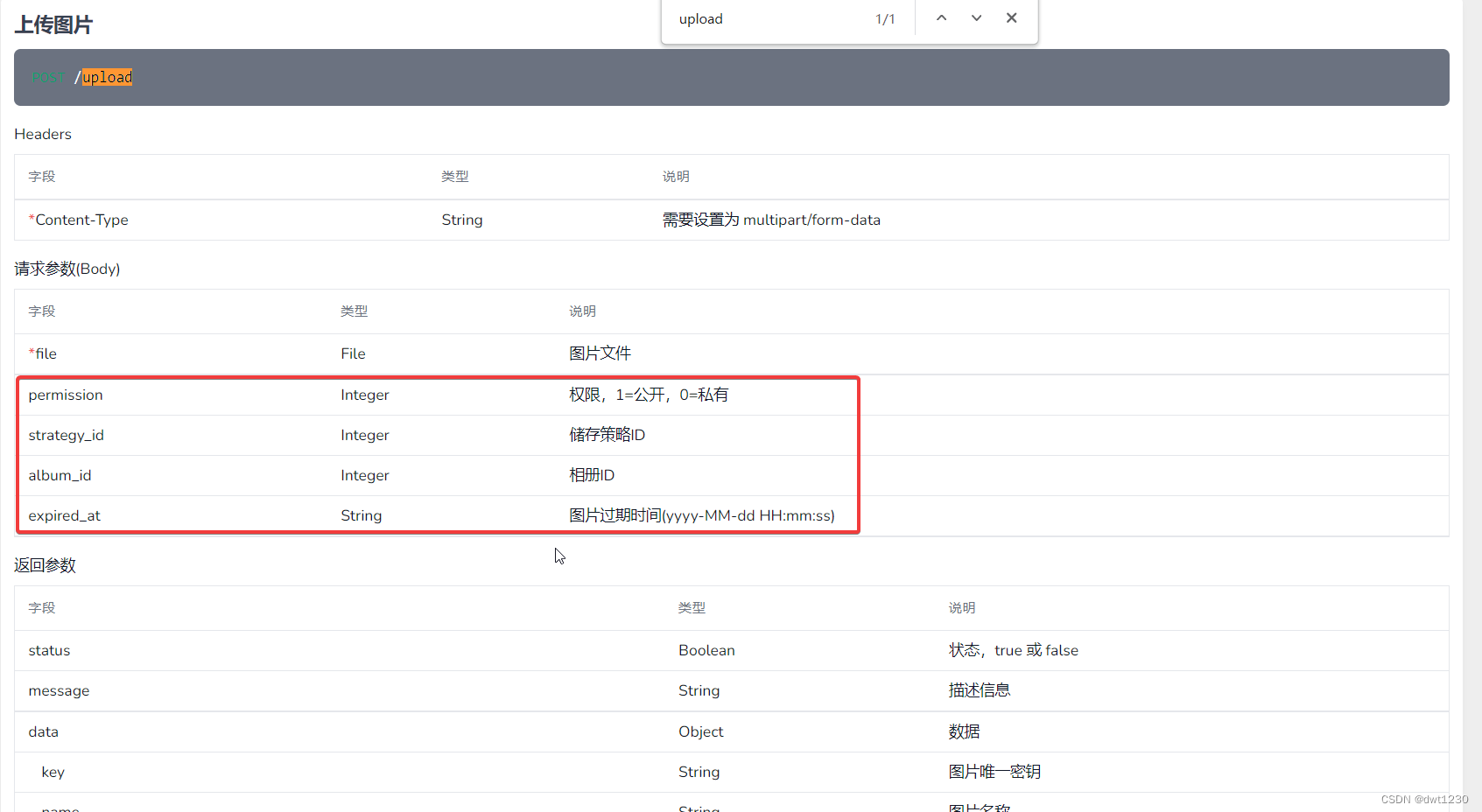Click String type in key row
Screen dimensions: 1482x812
(699, 772)
